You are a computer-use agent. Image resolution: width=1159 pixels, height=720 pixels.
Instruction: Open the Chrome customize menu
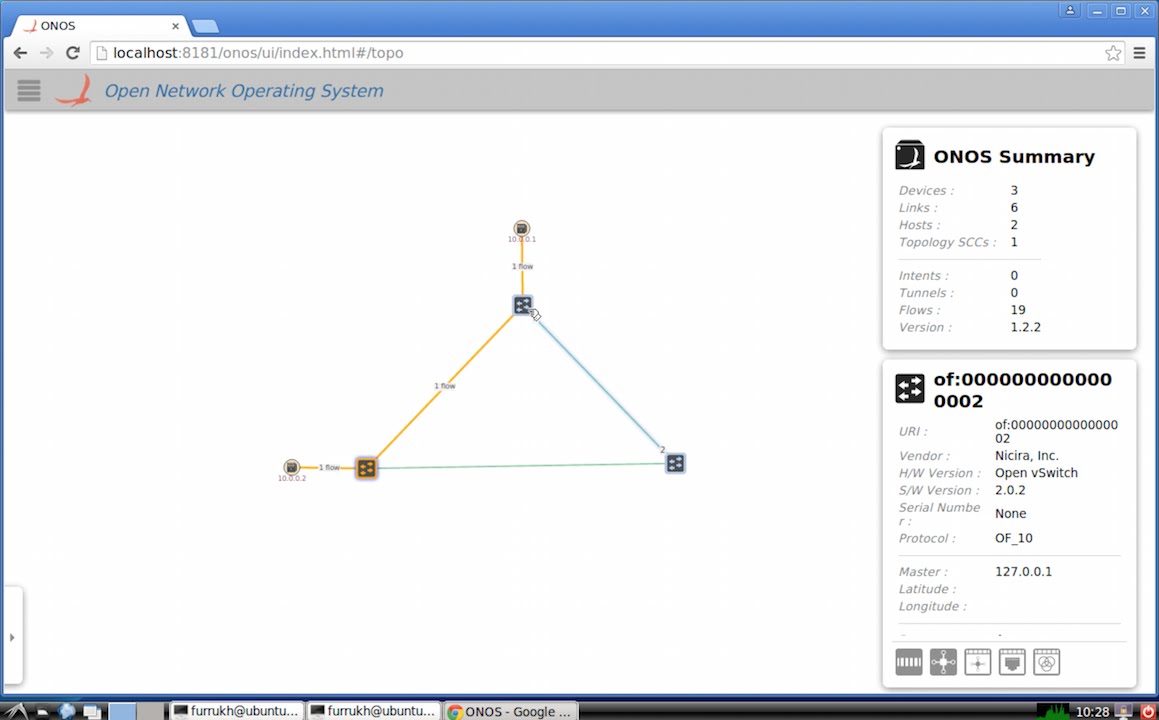click(1139, 52)
